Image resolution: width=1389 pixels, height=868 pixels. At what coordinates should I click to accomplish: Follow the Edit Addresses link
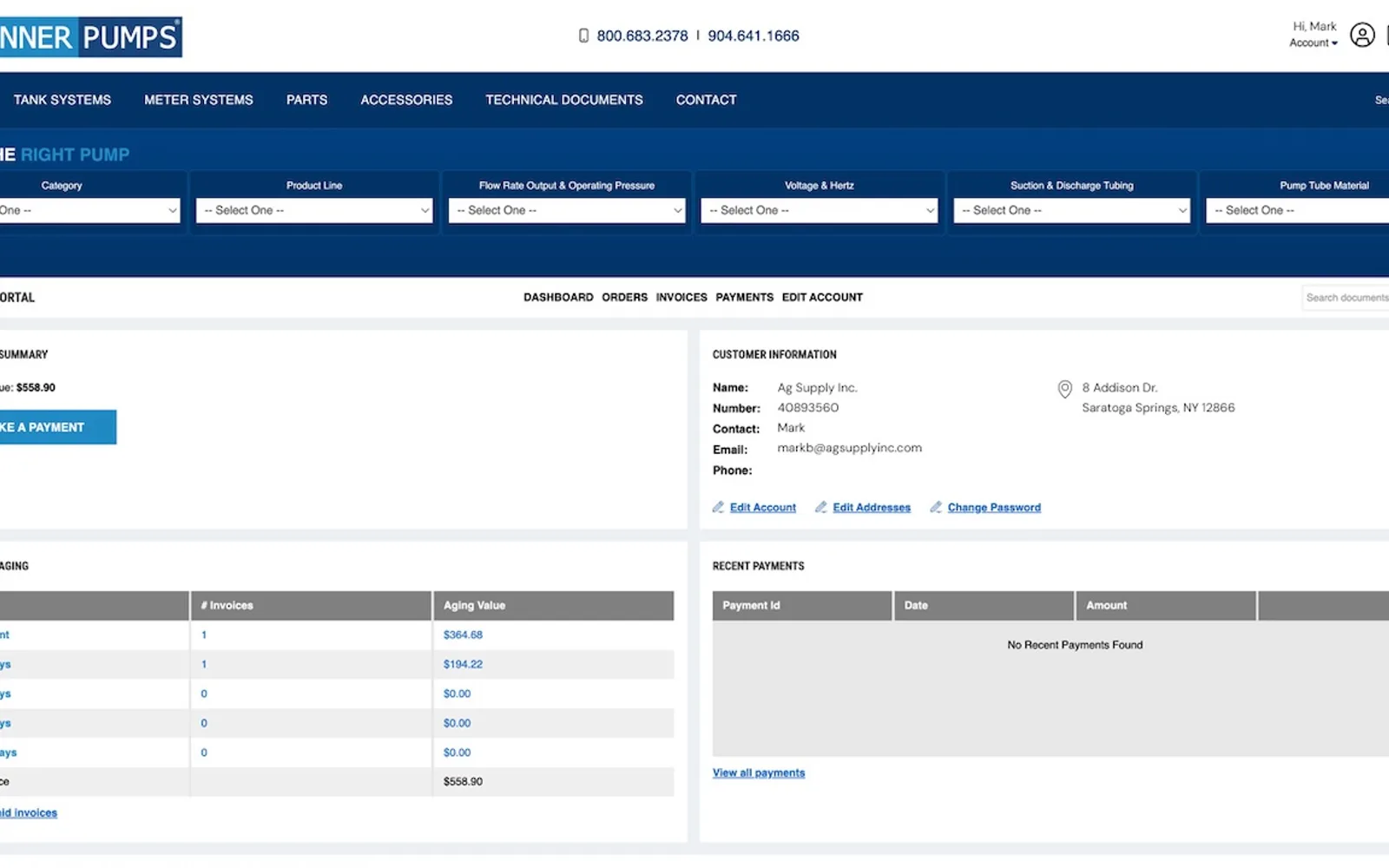[x=872, y=508]
